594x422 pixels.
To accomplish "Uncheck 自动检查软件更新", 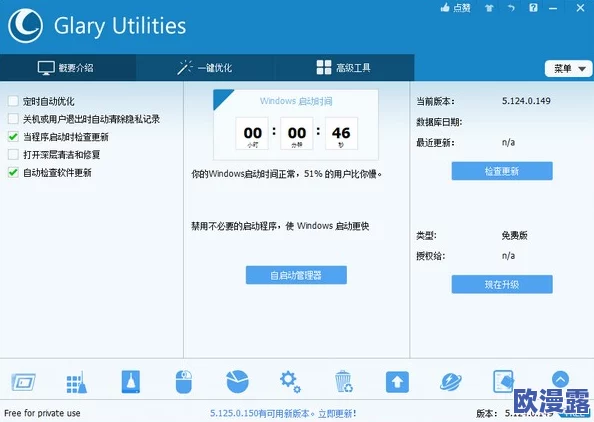I will tap(13, 173).
